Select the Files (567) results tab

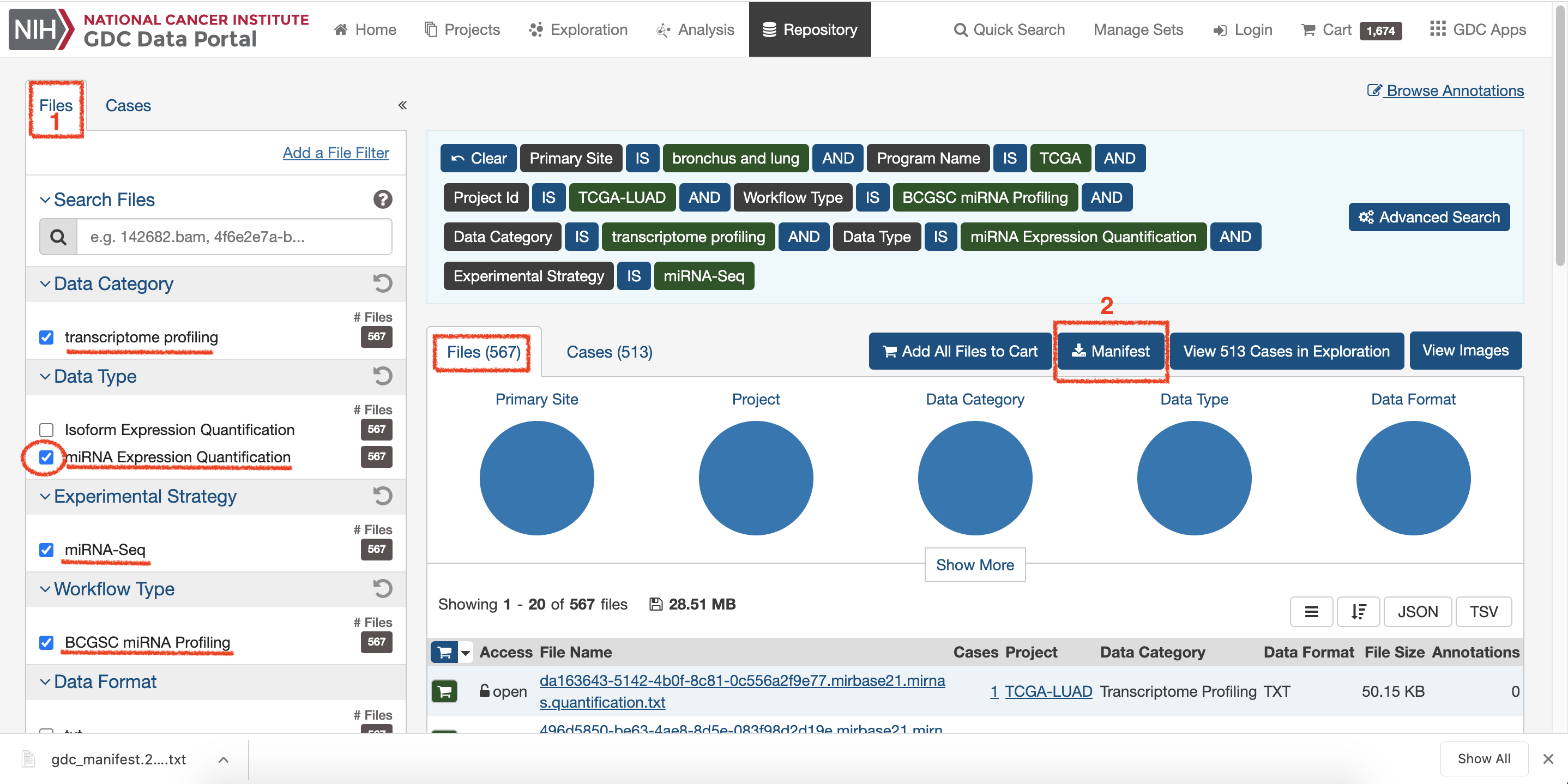[483, 351]
